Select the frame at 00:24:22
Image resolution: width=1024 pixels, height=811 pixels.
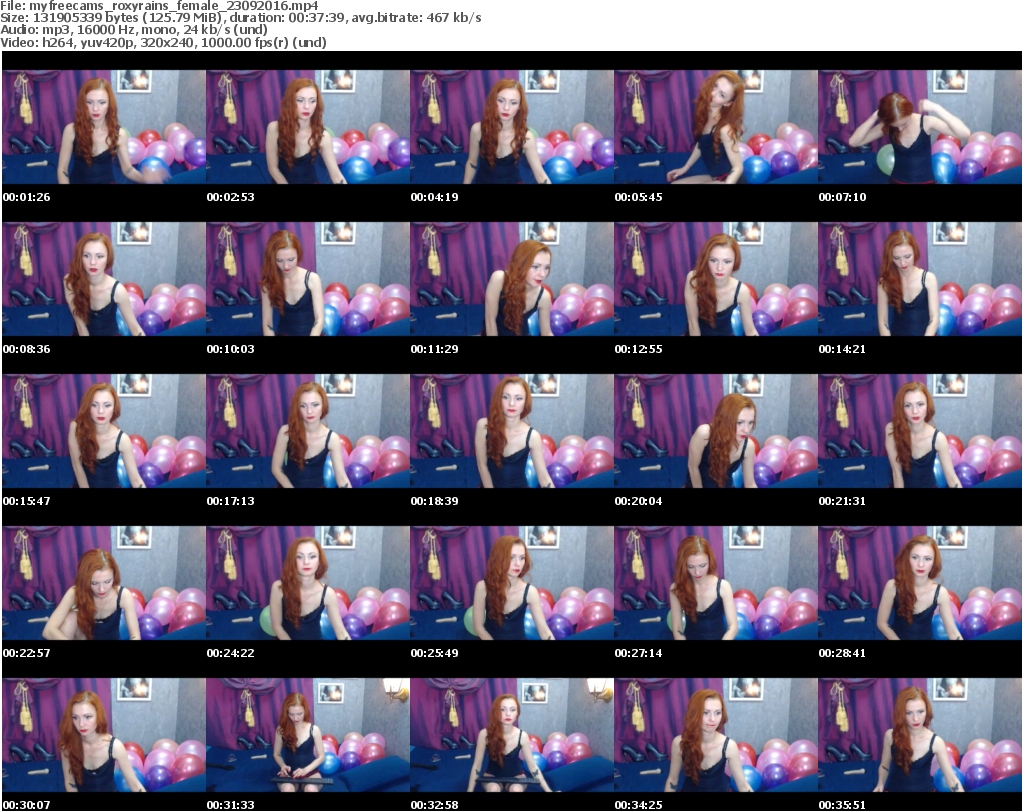coord(308,583)
